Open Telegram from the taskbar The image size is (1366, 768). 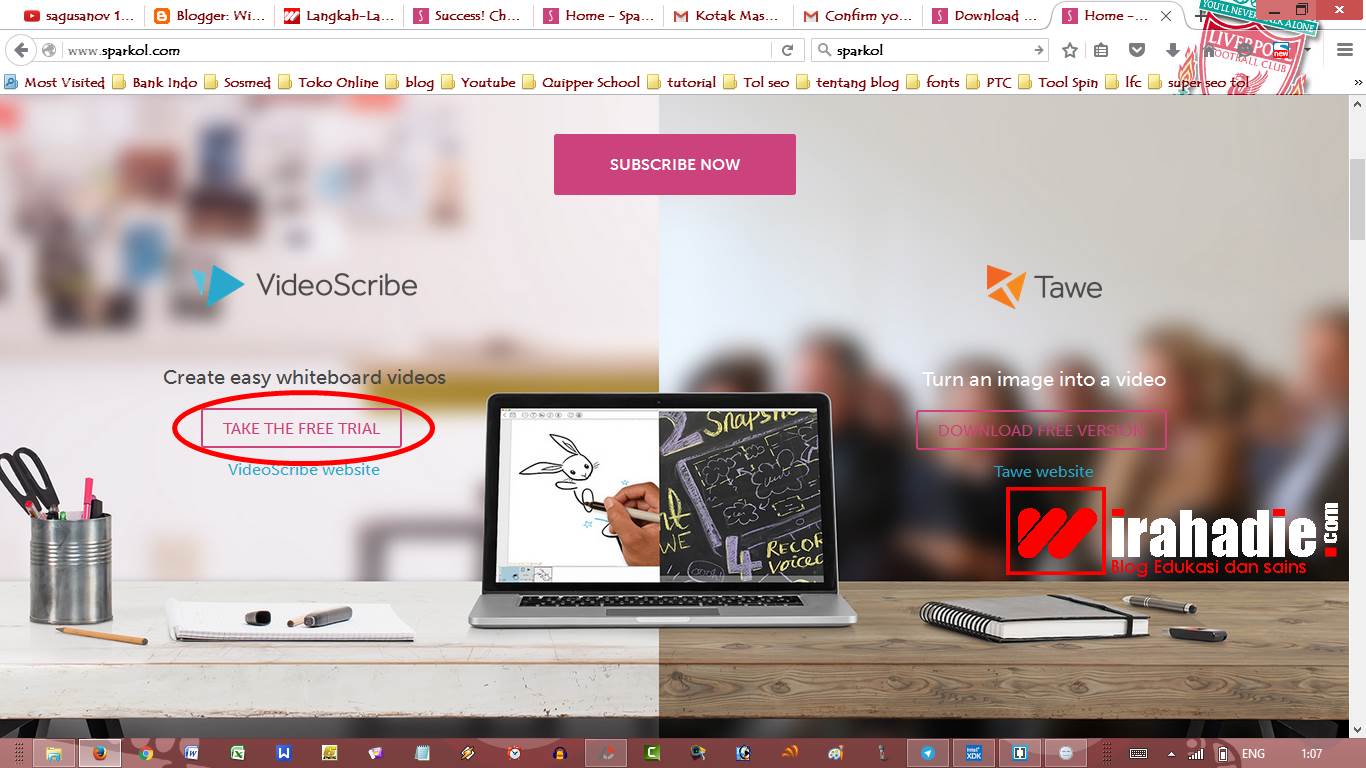928,753
